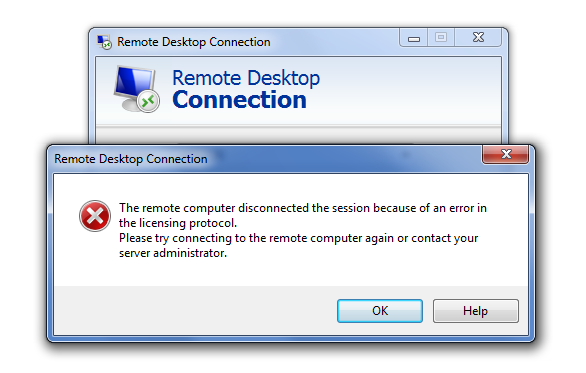This screenshot has width=586, height=373.
Task: Click the large monitor icon in the banner
Action: tap(136, 89)
